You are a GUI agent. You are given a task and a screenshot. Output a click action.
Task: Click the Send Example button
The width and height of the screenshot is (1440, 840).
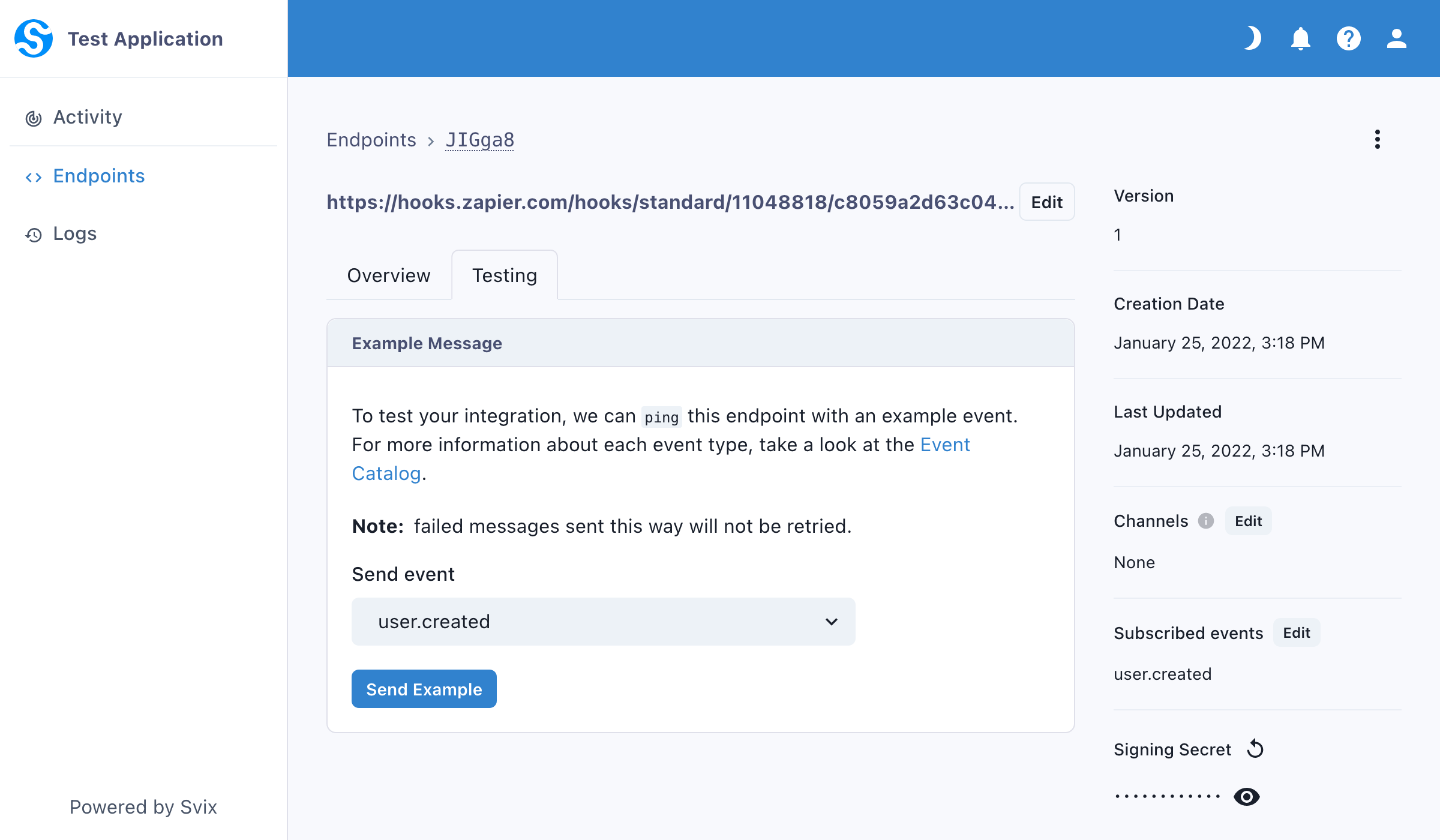(424, 688)
